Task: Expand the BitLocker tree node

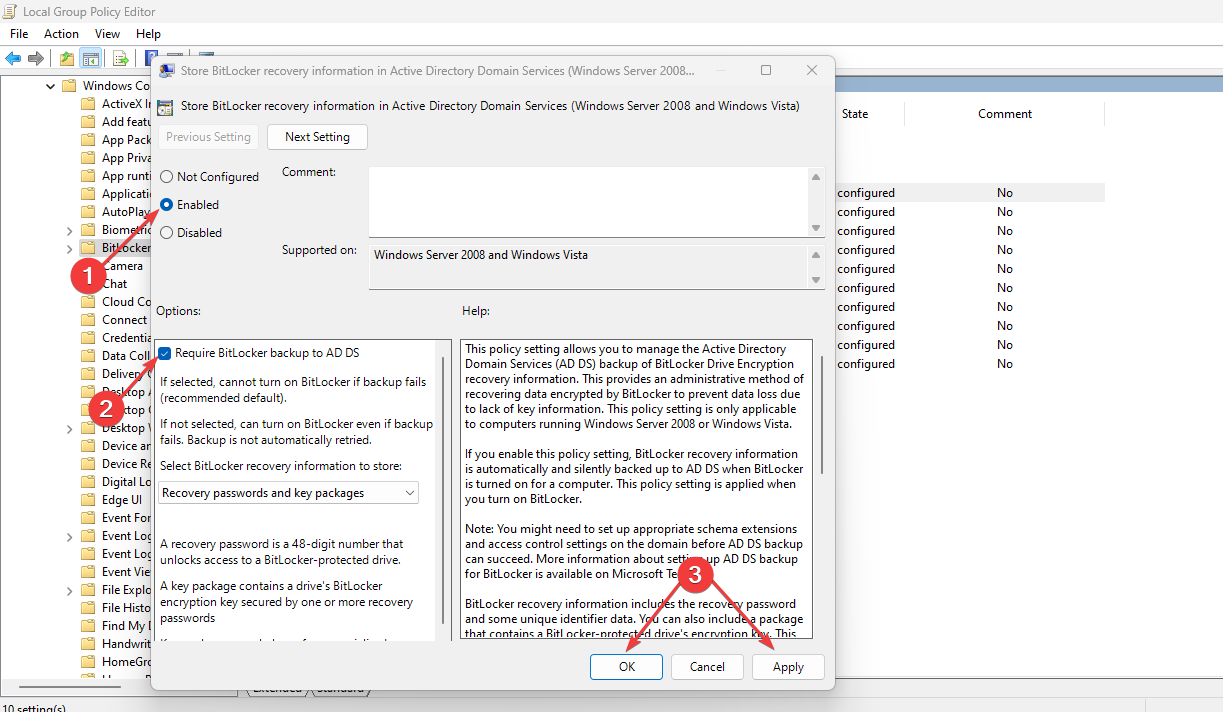Action: coord(69,248)
